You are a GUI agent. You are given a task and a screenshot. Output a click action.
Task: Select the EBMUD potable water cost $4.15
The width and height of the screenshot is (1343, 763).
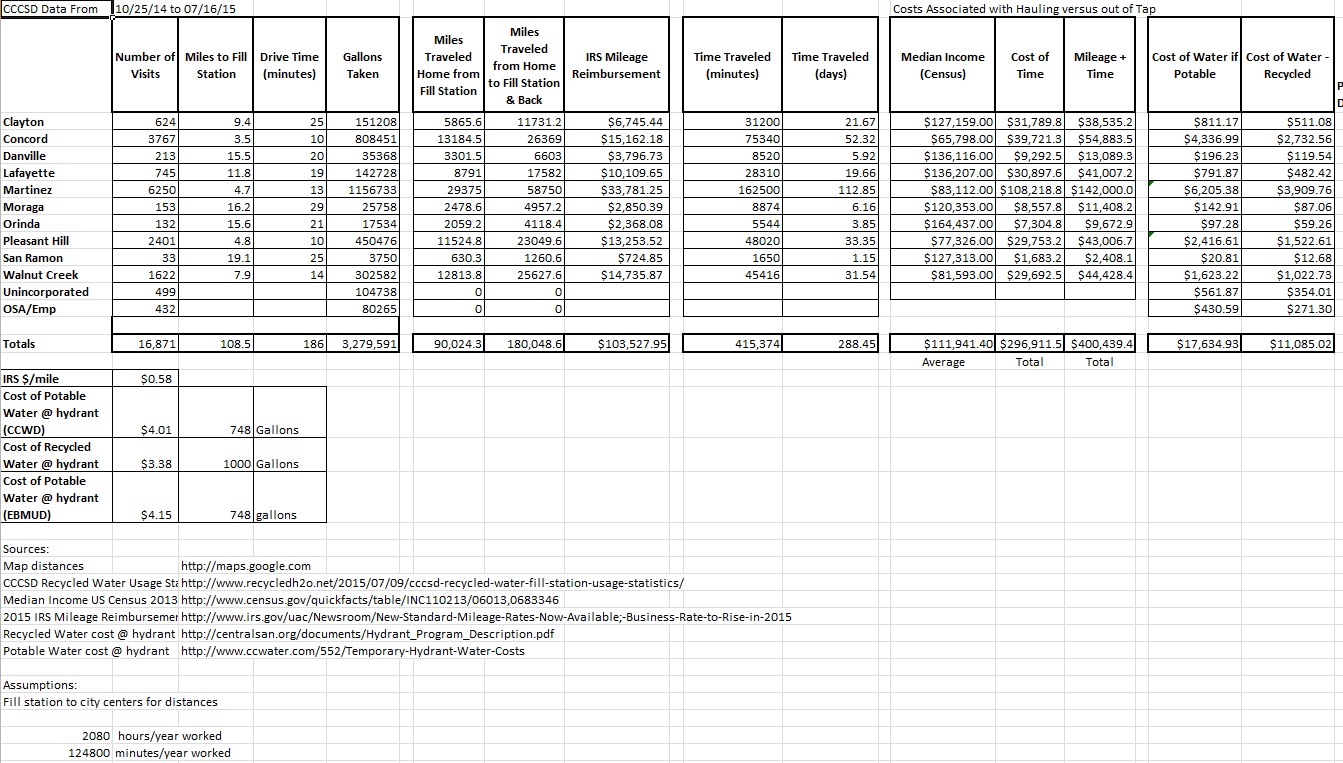159,515
